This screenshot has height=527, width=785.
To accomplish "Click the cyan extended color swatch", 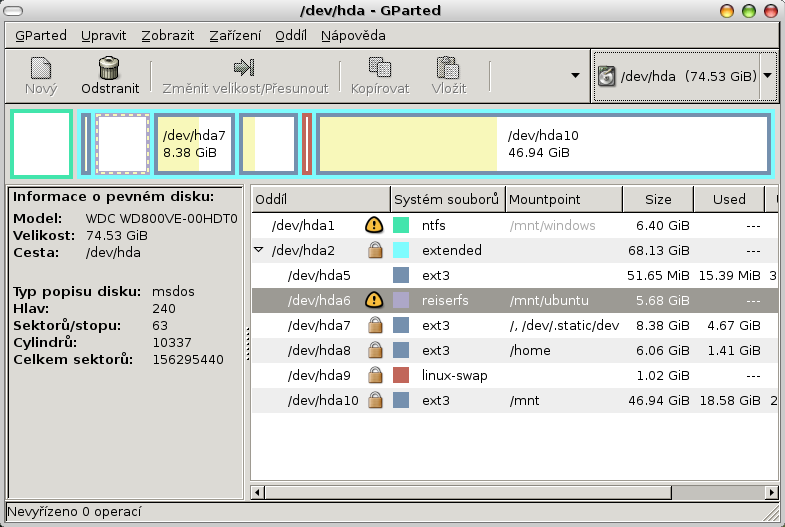I will coord(401,250).
